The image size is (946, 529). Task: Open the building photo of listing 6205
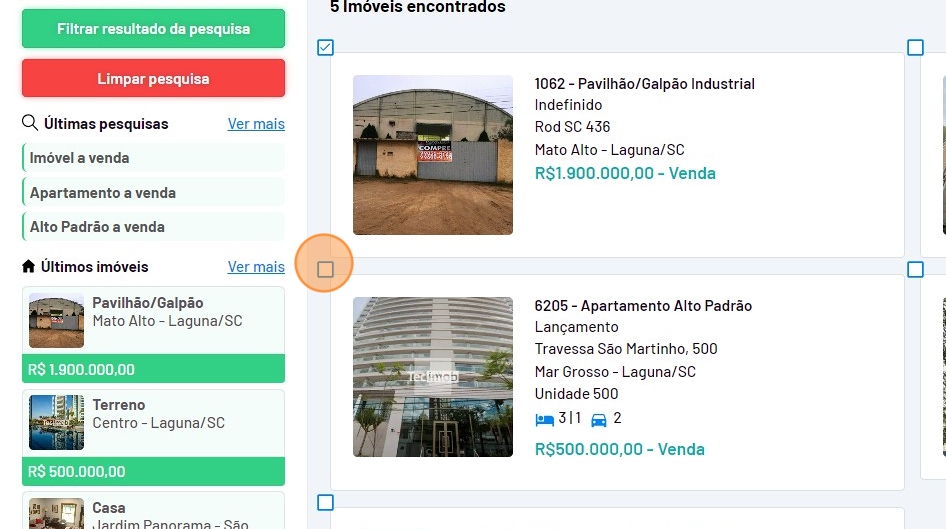coord(432,377)
